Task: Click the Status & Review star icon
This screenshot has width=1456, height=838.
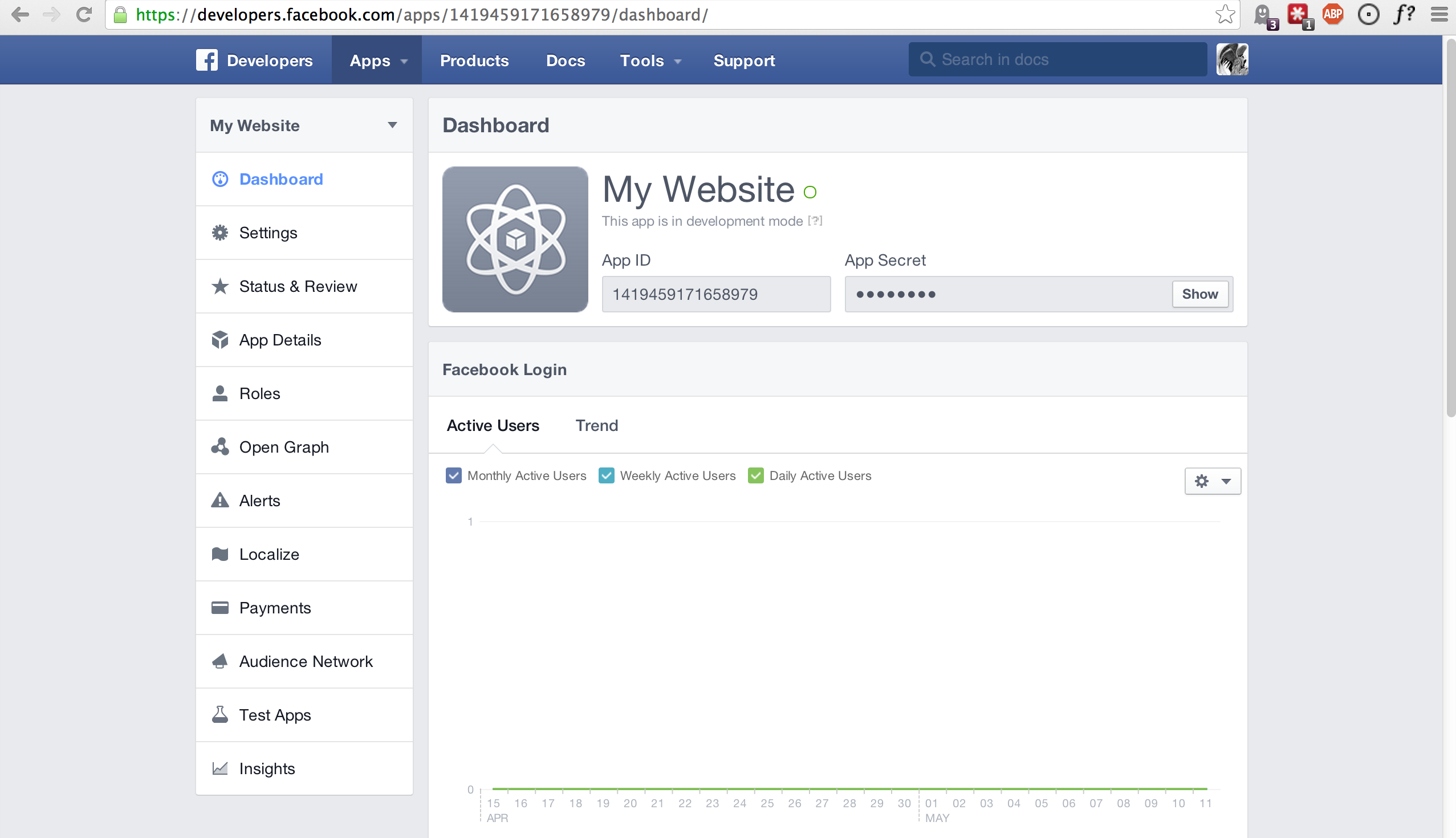Action: tap(220, 286)
